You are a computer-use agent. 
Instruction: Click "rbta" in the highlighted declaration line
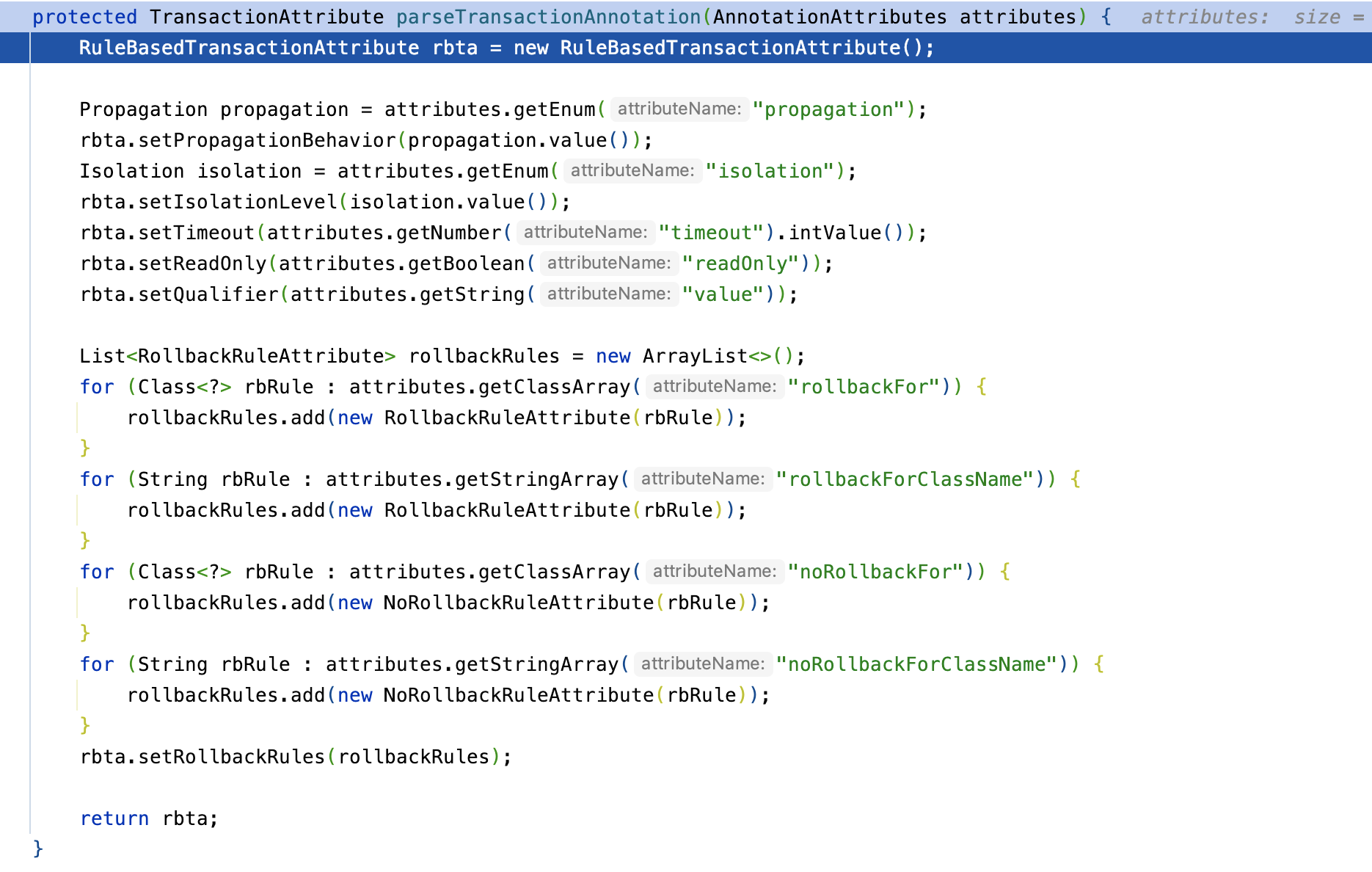[x=455, y=48]
